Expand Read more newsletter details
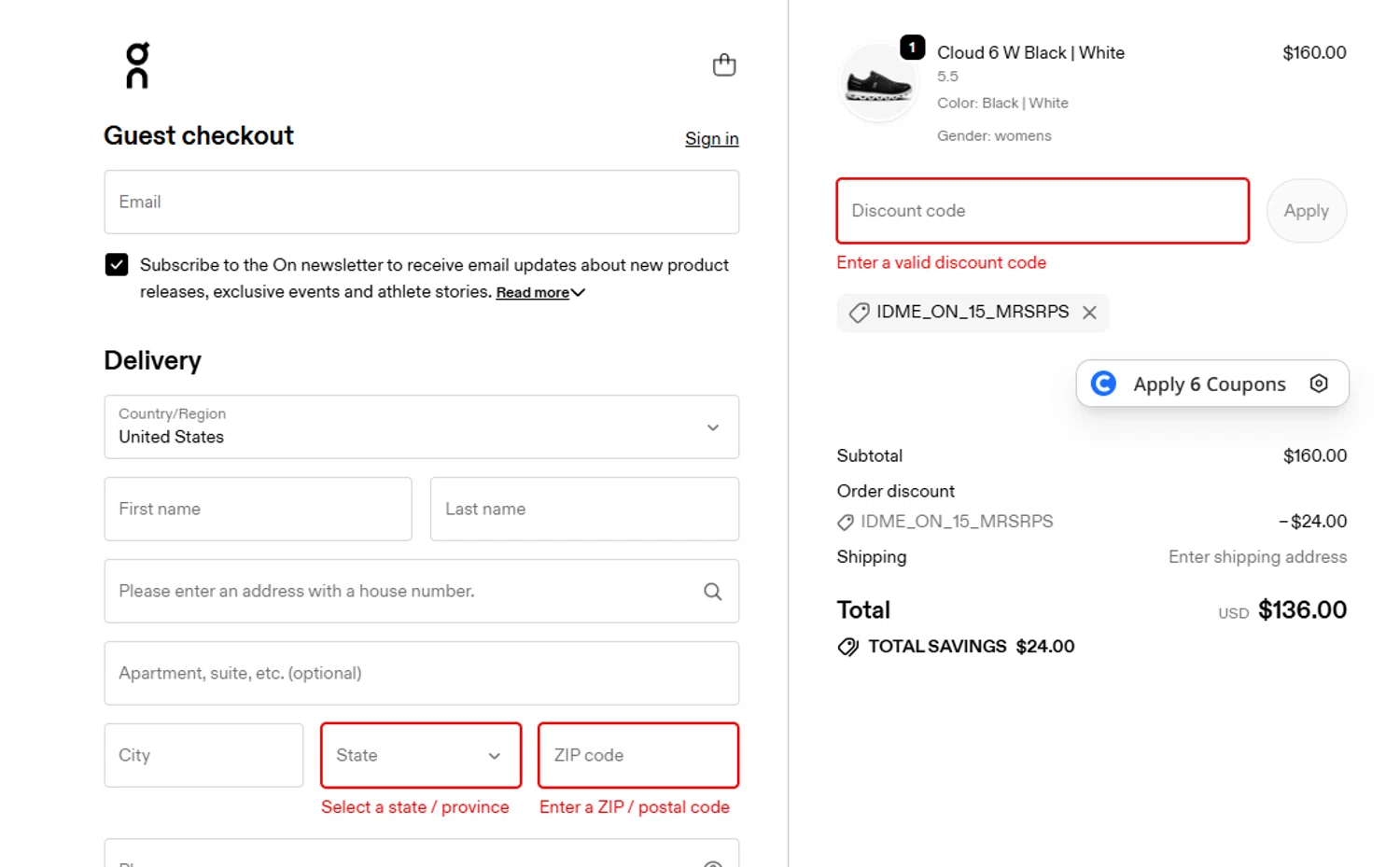 coord(540,293)
